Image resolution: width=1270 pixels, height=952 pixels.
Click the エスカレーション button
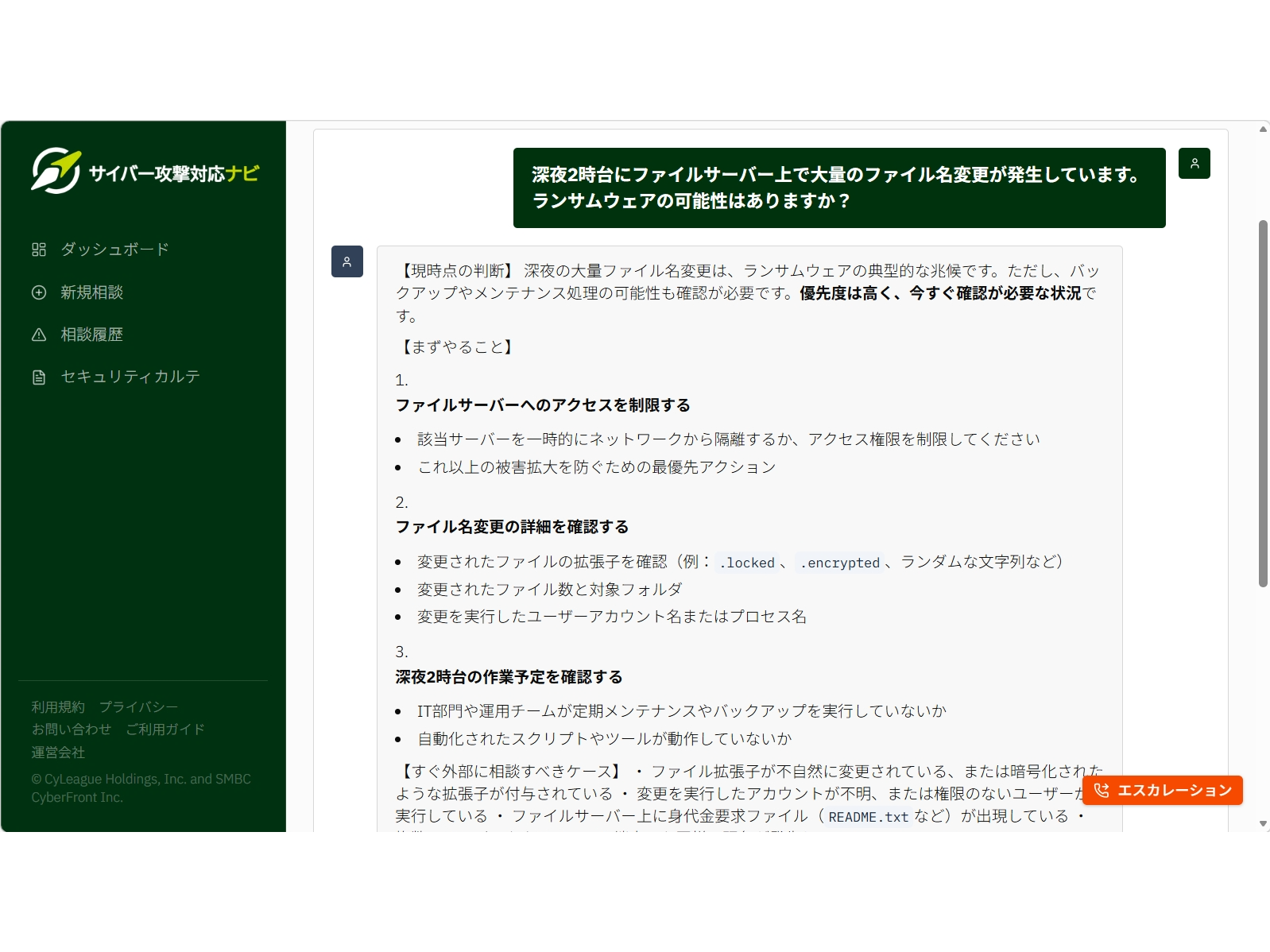point(1163,790)
